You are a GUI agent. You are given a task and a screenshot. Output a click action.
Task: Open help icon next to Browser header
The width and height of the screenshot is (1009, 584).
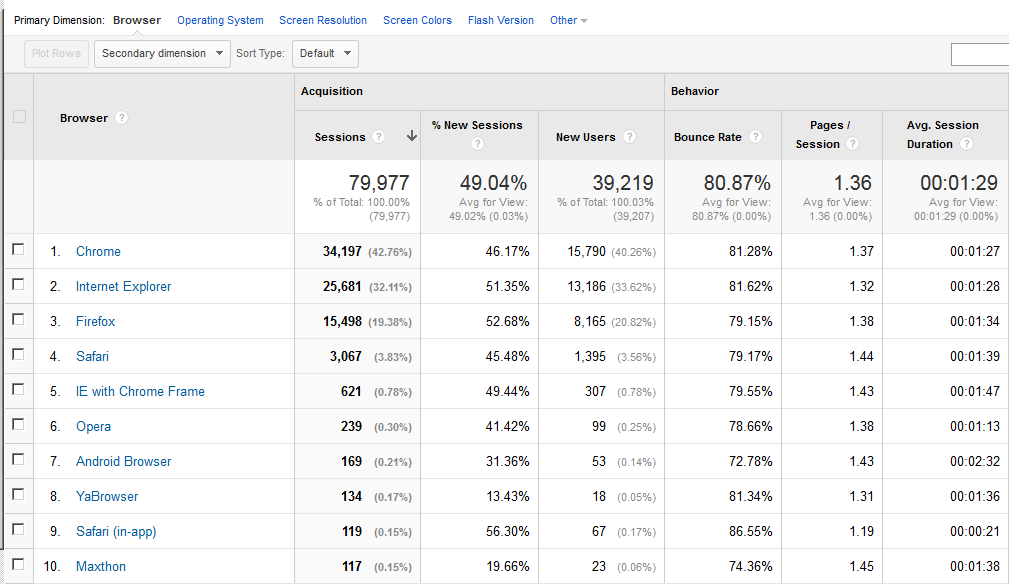[121, 118]
